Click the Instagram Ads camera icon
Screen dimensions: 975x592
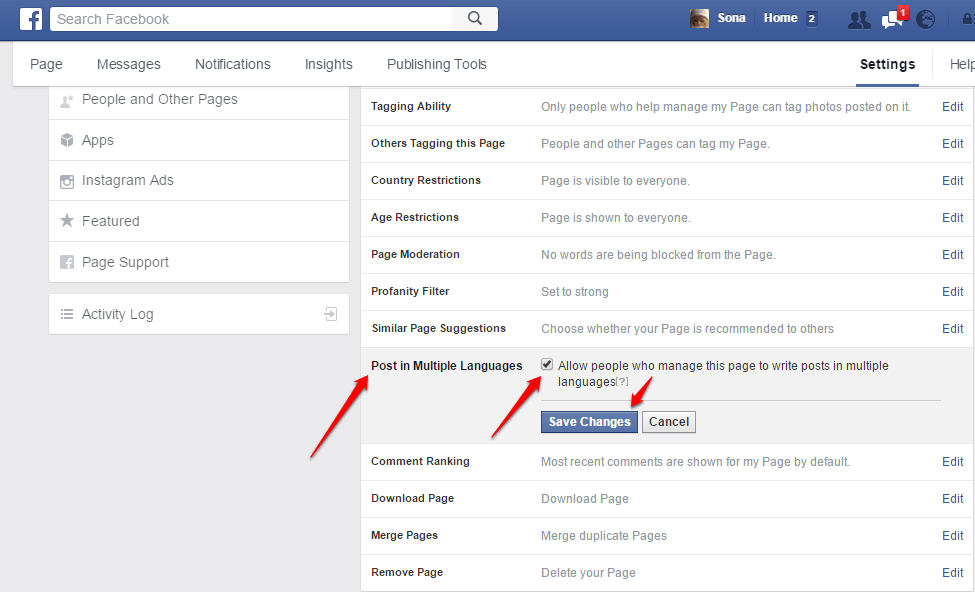click(67, 182)
